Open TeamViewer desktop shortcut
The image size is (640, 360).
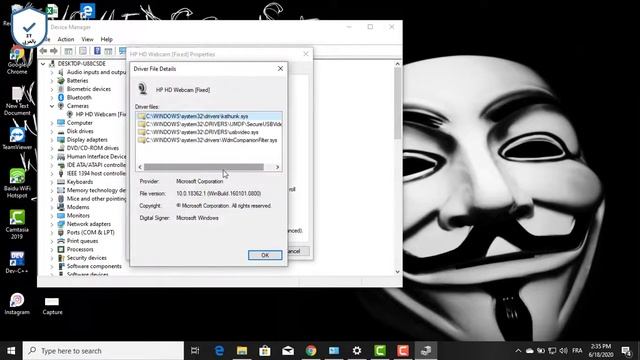click(17, 139)
